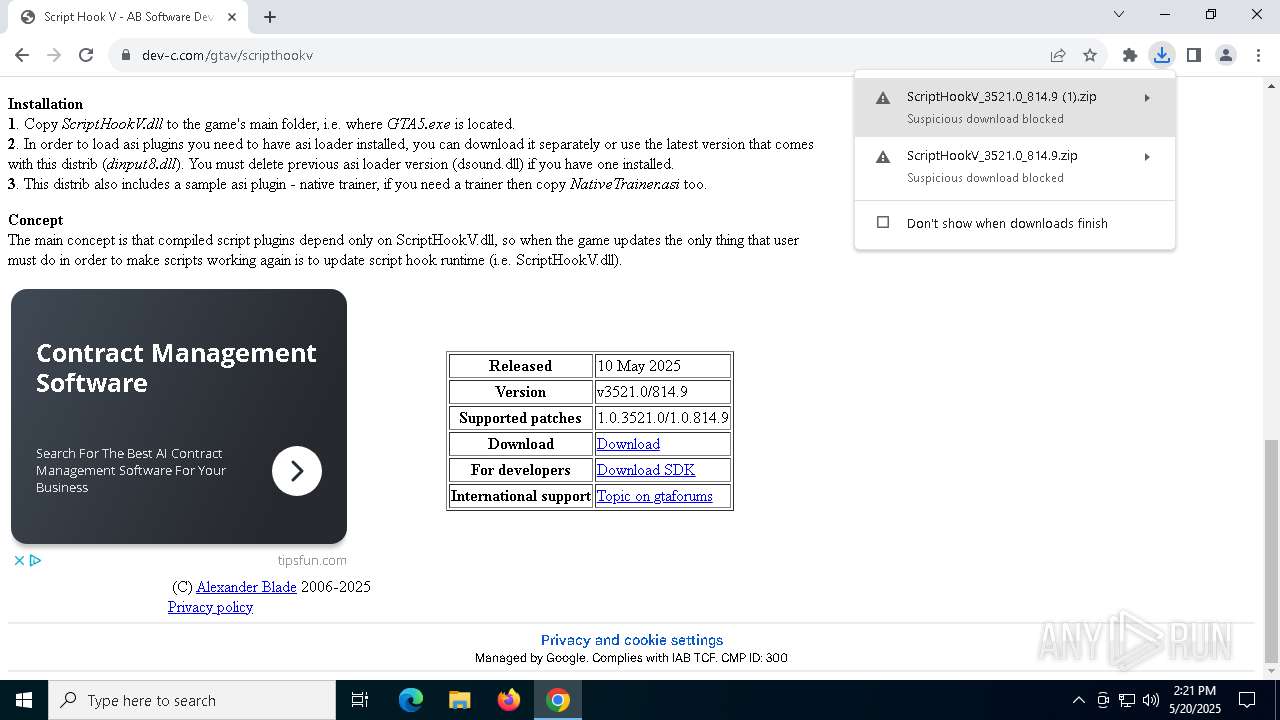Click warning icon of ScriptHookV_3521.0_814.9.zip download
This screenshot has height=720, width=1280.
pyautogui.click(x=883, y=157)
